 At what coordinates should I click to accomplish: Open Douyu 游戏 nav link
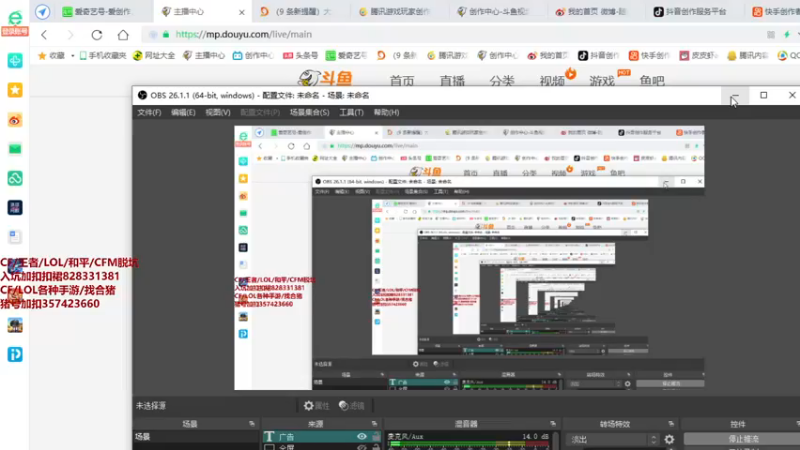[x=602, y=81]
